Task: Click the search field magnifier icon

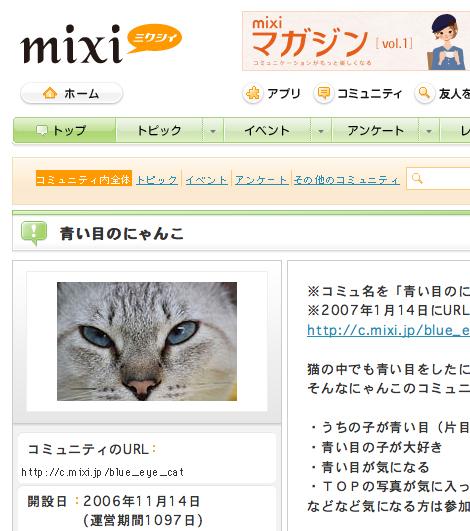Action: click(x=417, y=178)
